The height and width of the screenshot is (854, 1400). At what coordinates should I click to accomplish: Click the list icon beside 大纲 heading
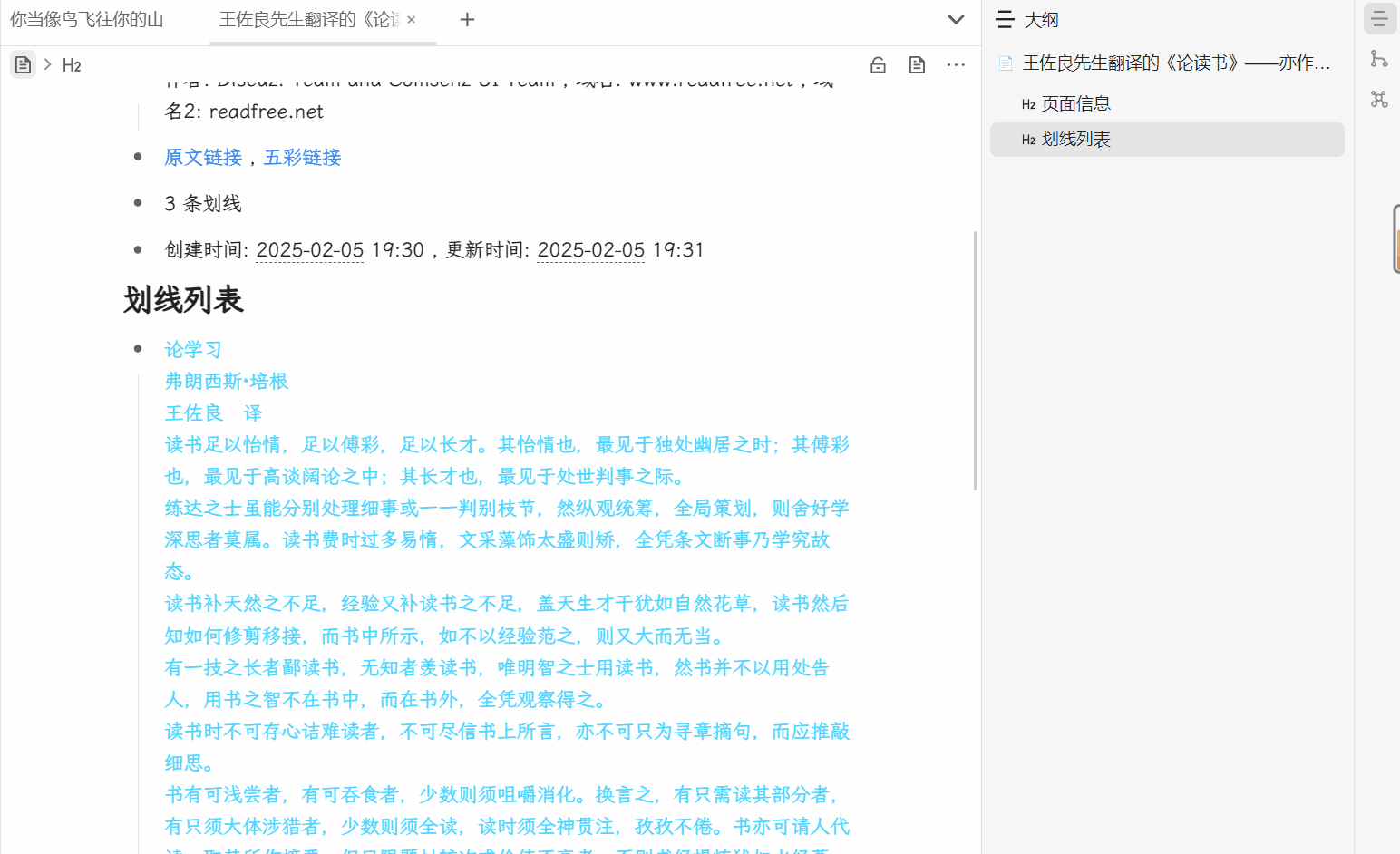coord(1004,19)
